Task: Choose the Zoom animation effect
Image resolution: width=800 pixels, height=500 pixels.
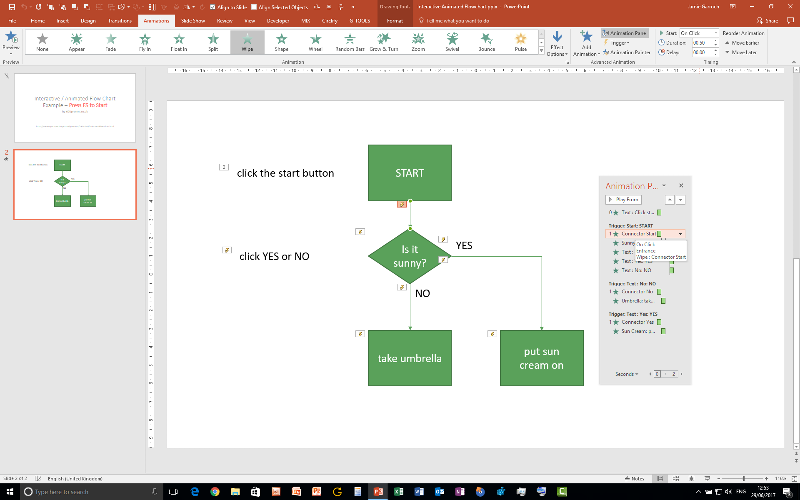Action: point(418,41)
